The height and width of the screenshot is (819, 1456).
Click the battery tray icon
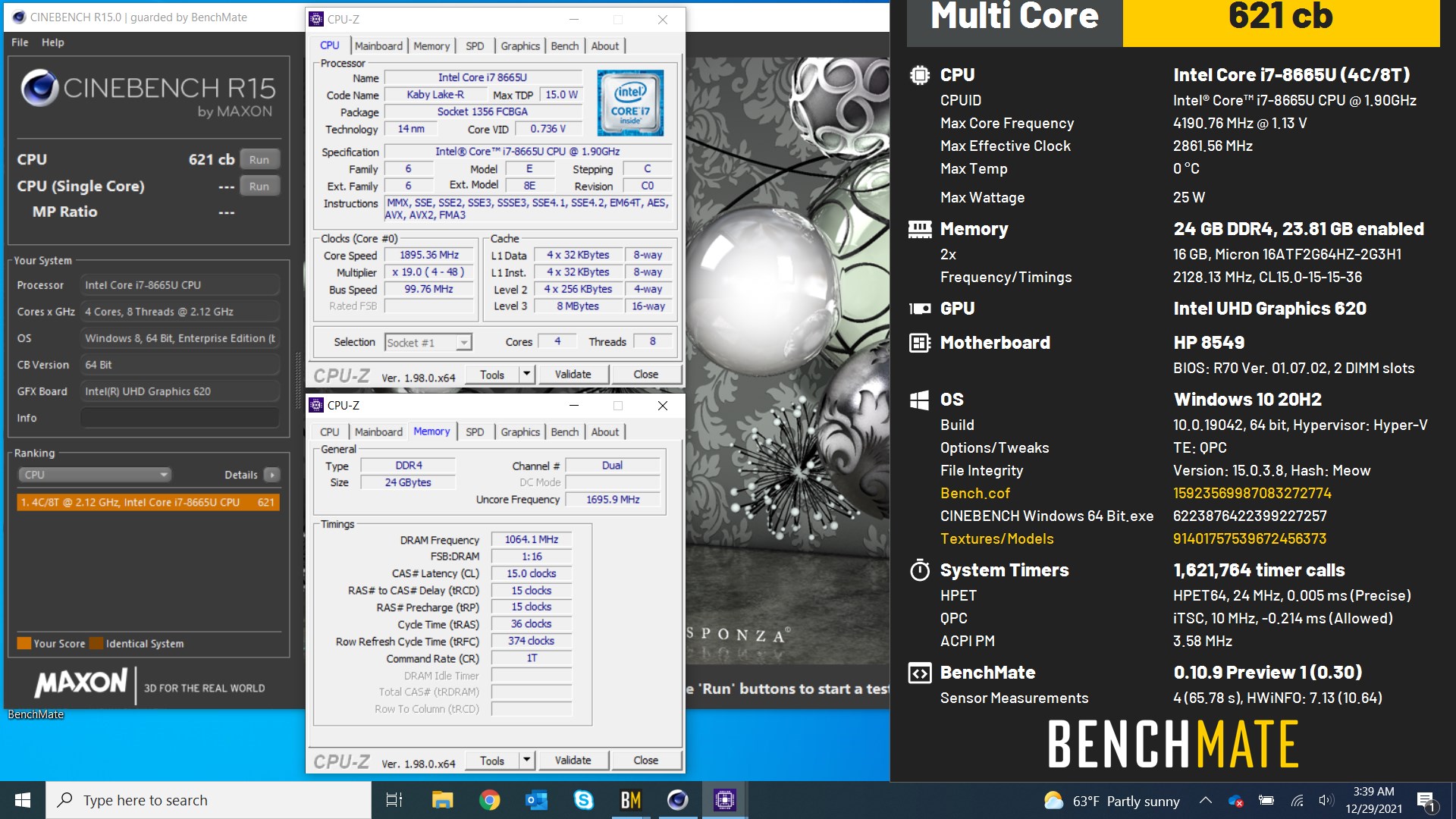[x=1266, y=801]
